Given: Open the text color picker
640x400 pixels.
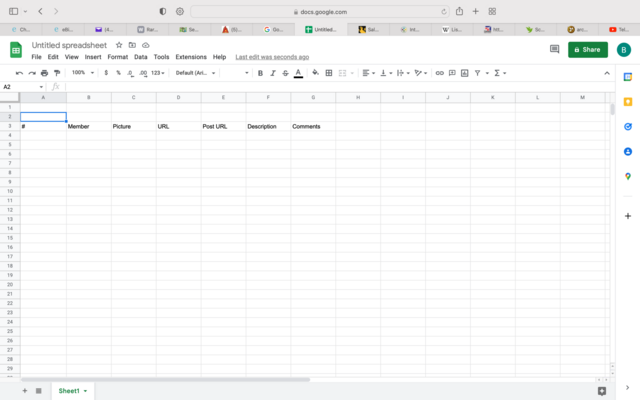Looking at the screenshot, I should [298, 73].
